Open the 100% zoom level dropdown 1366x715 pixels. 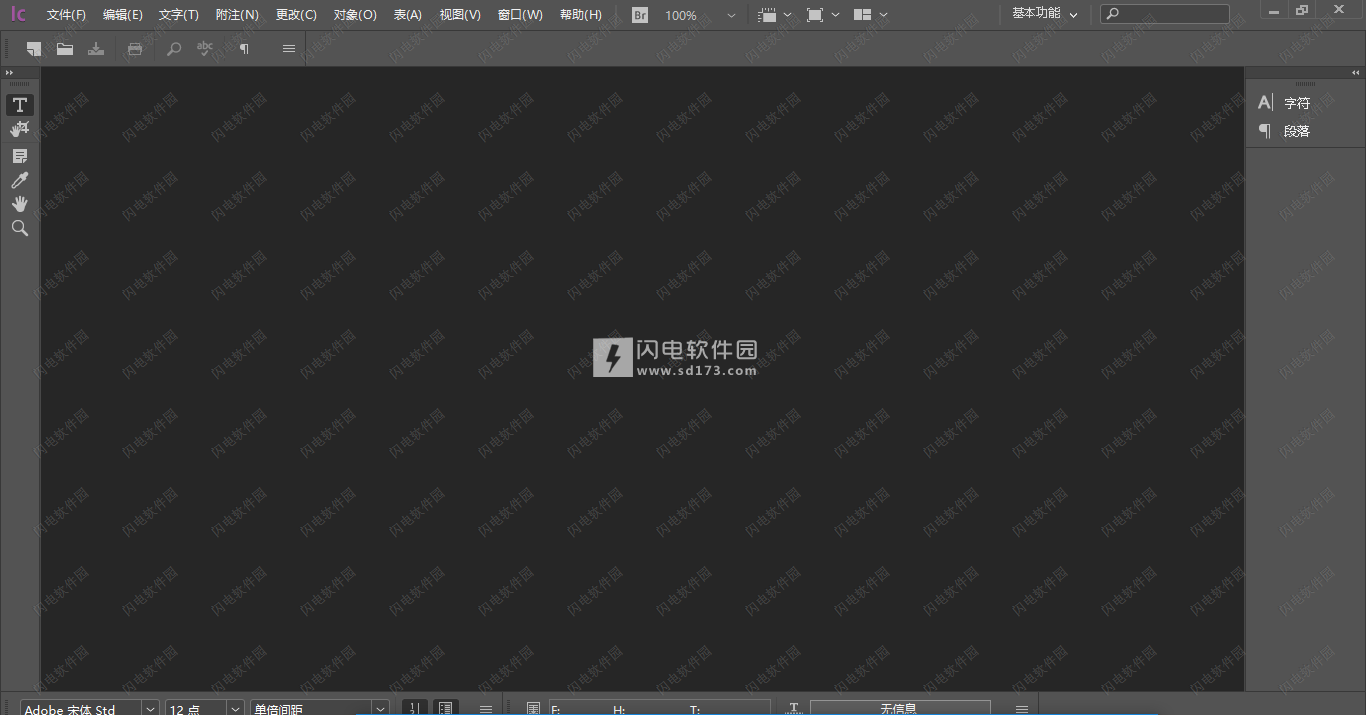[731, 16]
